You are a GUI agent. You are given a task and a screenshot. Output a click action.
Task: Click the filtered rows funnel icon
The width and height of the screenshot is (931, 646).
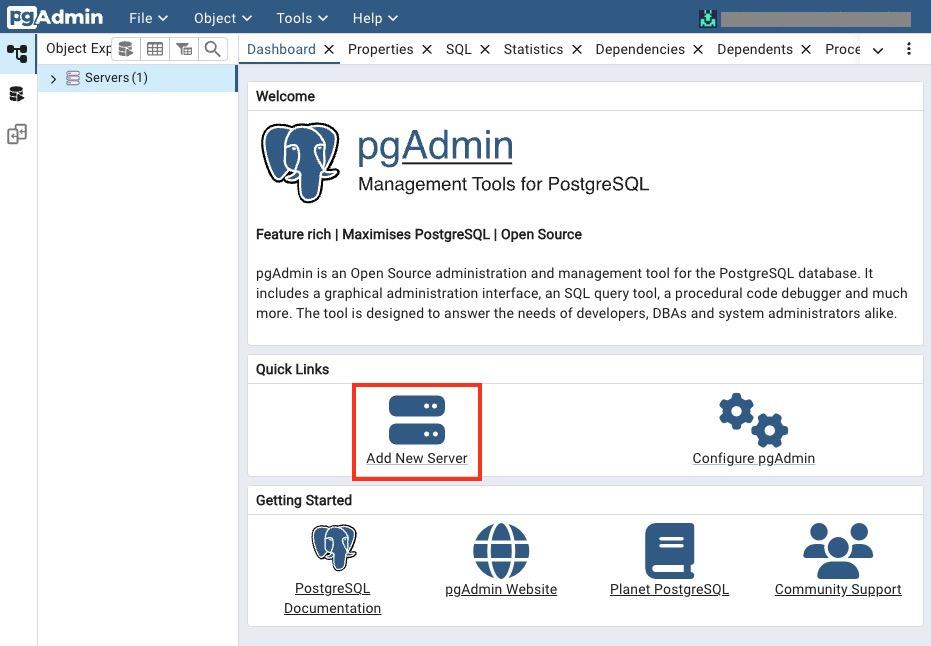pos(183,48)
